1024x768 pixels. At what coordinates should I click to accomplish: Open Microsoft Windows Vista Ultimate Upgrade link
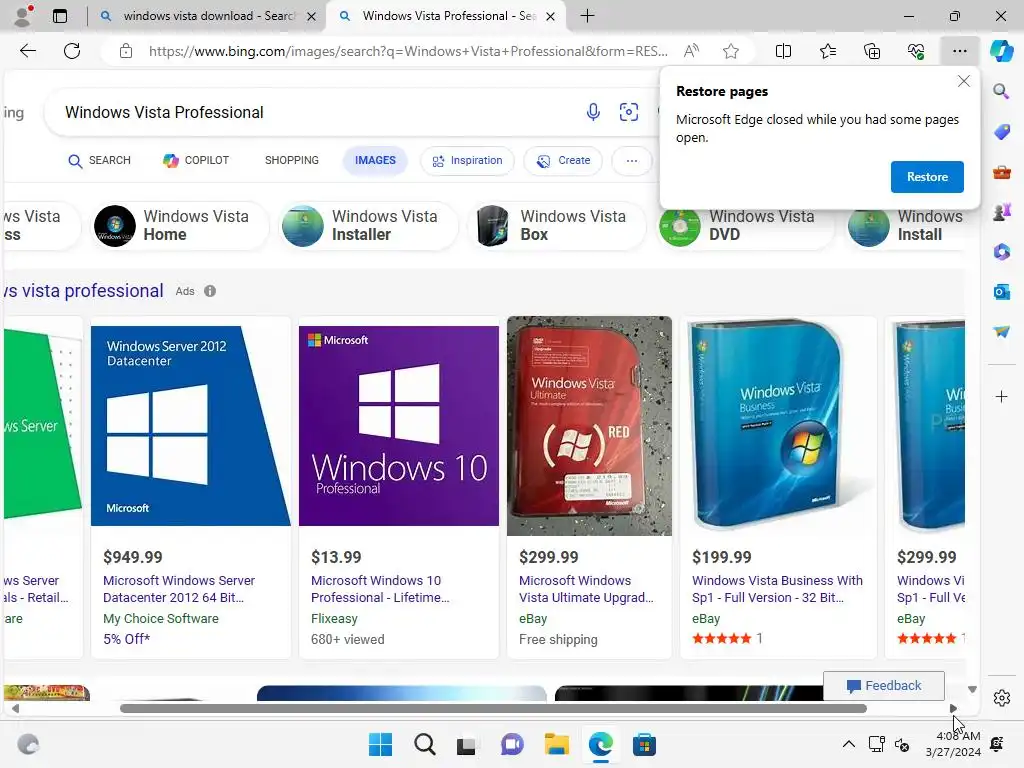[x=586, y=589]
